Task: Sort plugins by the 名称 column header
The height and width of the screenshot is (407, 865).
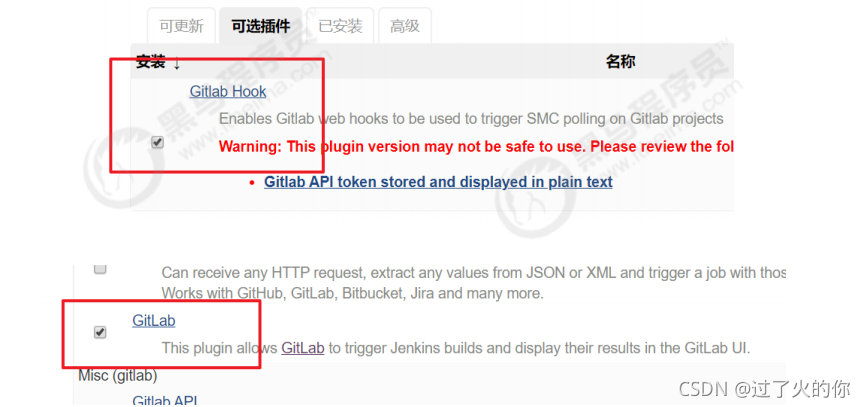Action: (x=621, y=62)
